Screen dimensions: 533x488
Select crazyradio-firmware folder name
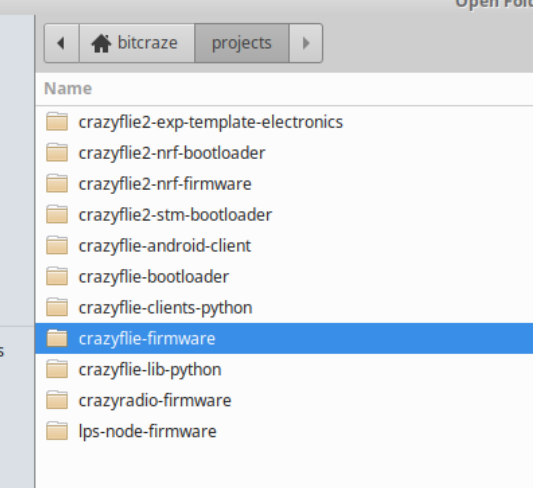click(155, 401)
